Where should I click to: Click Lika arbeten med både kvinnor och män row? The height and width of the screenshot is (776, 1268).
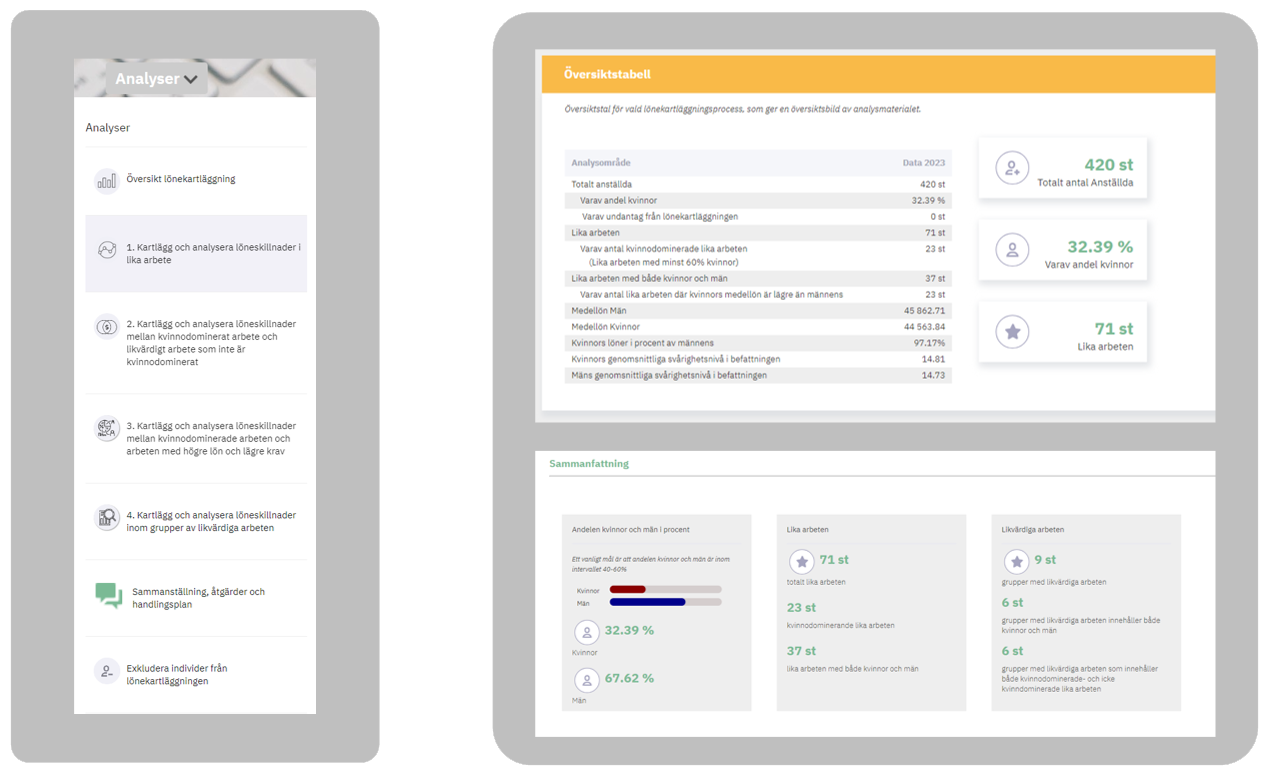pos(758,278)
